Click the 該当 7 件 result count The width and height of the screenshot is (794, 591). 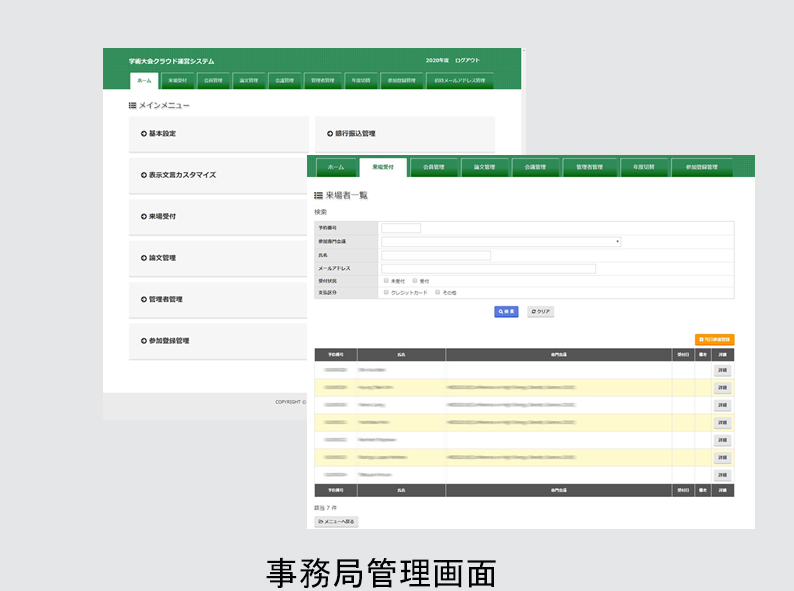pos(326,507)
